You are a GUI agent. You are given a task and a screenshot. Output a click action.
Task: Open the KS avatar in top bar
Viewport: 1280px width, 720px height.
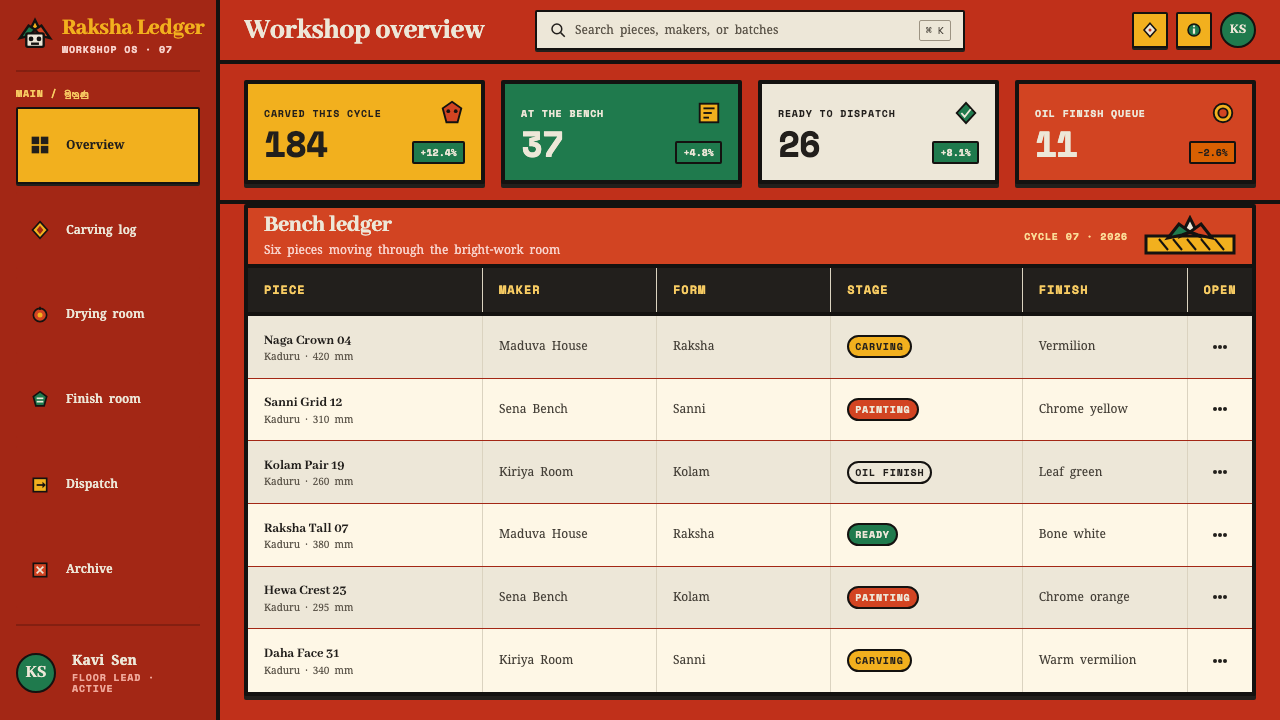pyautogui.click(x=1238, y=30)
